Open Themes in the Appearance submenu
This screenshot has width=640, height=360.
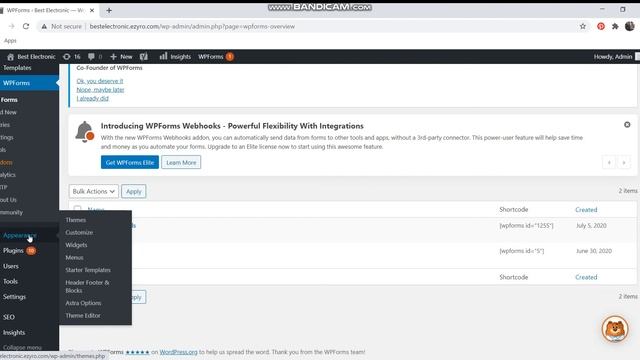[x=76, y=220]
